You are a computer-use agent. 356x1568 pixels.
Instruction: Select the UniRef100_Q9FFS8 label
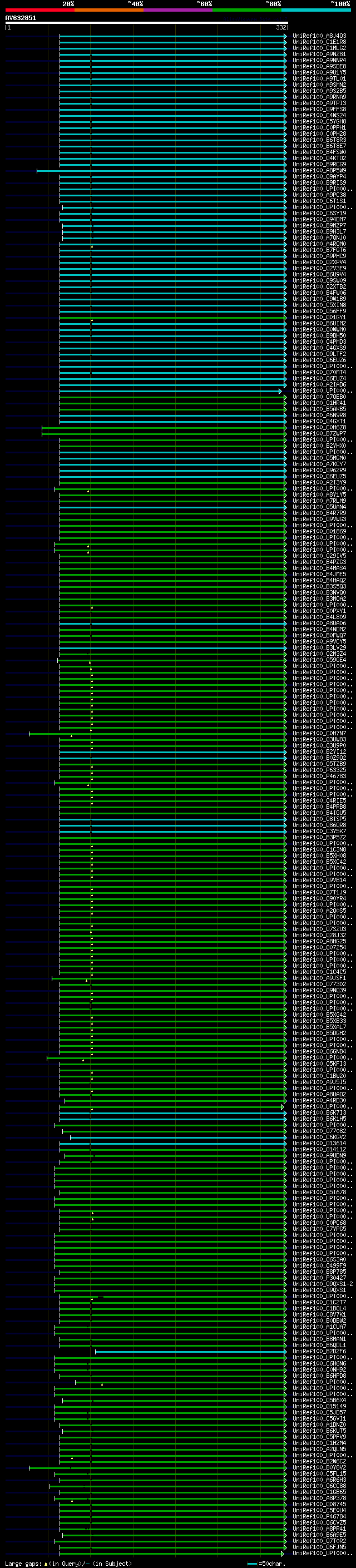click(319, 110)
